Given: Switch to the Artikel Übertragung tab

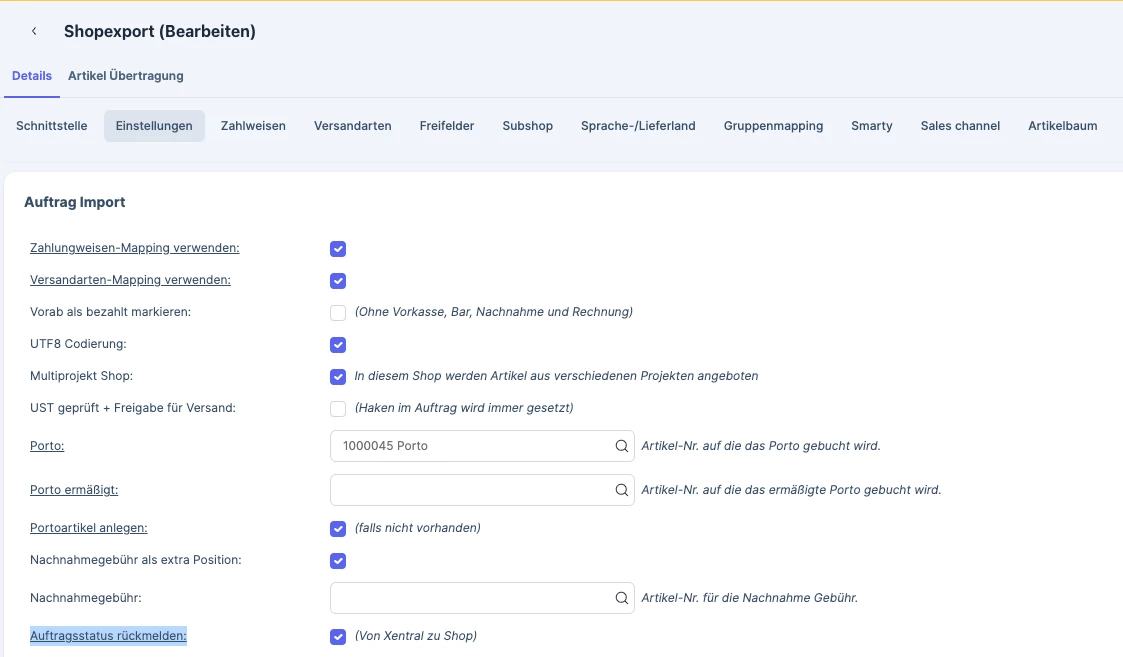Looking at the screenshot, I should pos(125,75).
